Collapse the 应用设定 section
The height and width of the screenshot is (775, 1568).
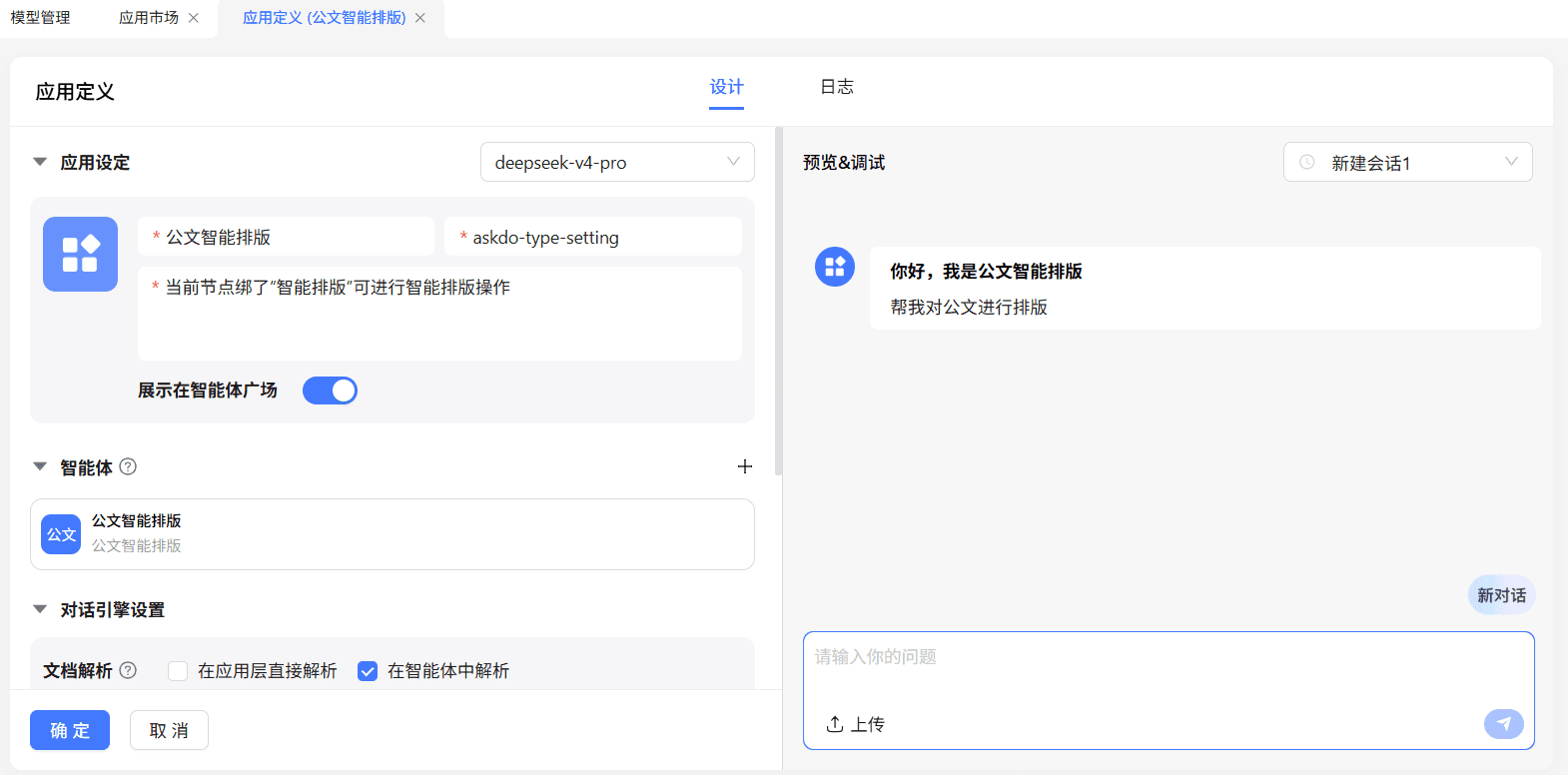click(x=40, y=162)
